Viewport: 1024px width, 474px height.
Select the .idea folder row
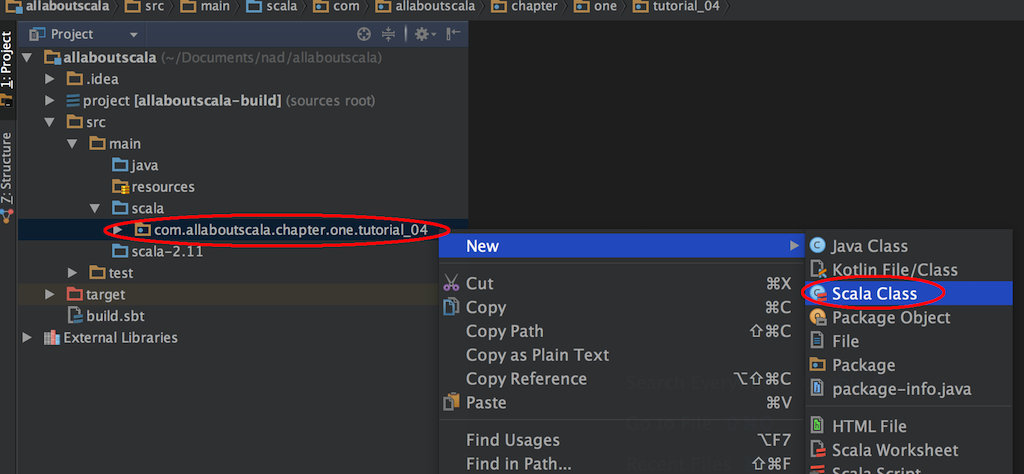pos(243,79)
